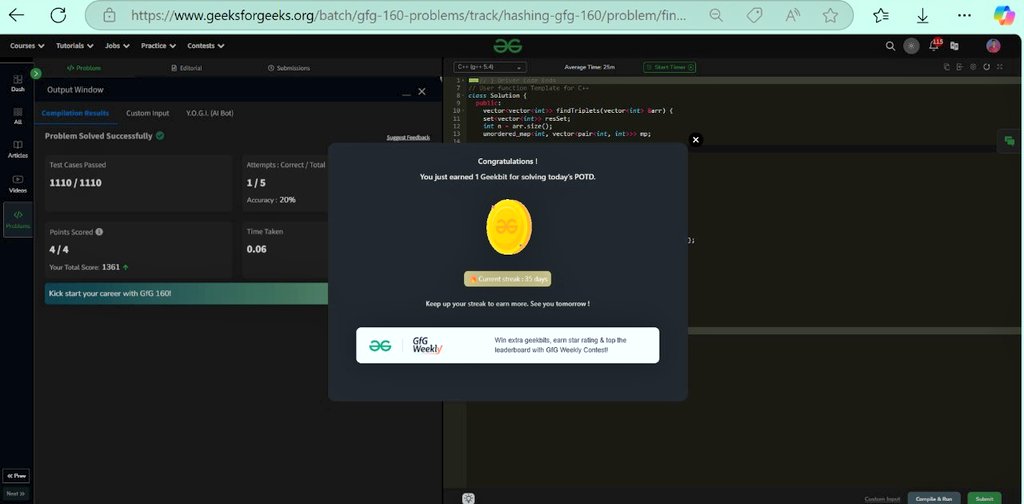
Task: Submit the solution with the Submit button
Action: click(x=984, y=498)
